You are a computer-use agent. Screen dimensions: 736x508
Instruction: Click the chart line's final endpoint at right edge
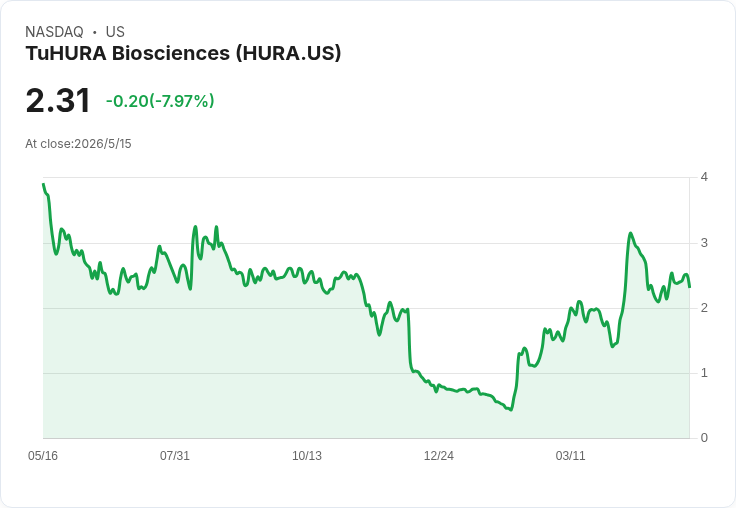tap(690, 287)
